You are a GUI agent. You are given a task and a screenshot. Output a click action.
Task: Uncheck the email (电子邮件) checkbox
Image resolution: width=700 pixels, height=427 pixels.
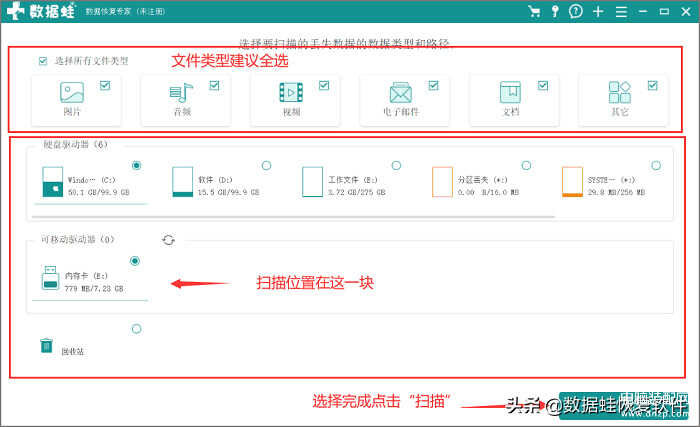pyautogui.click(x=433, y=85)
